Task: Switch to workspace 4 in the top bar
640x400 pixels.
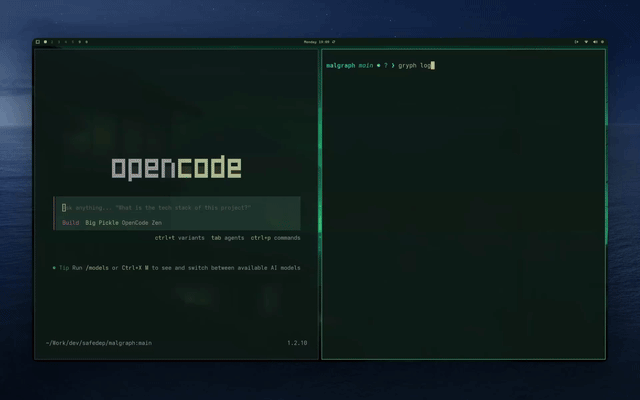Action: (66, 42)
